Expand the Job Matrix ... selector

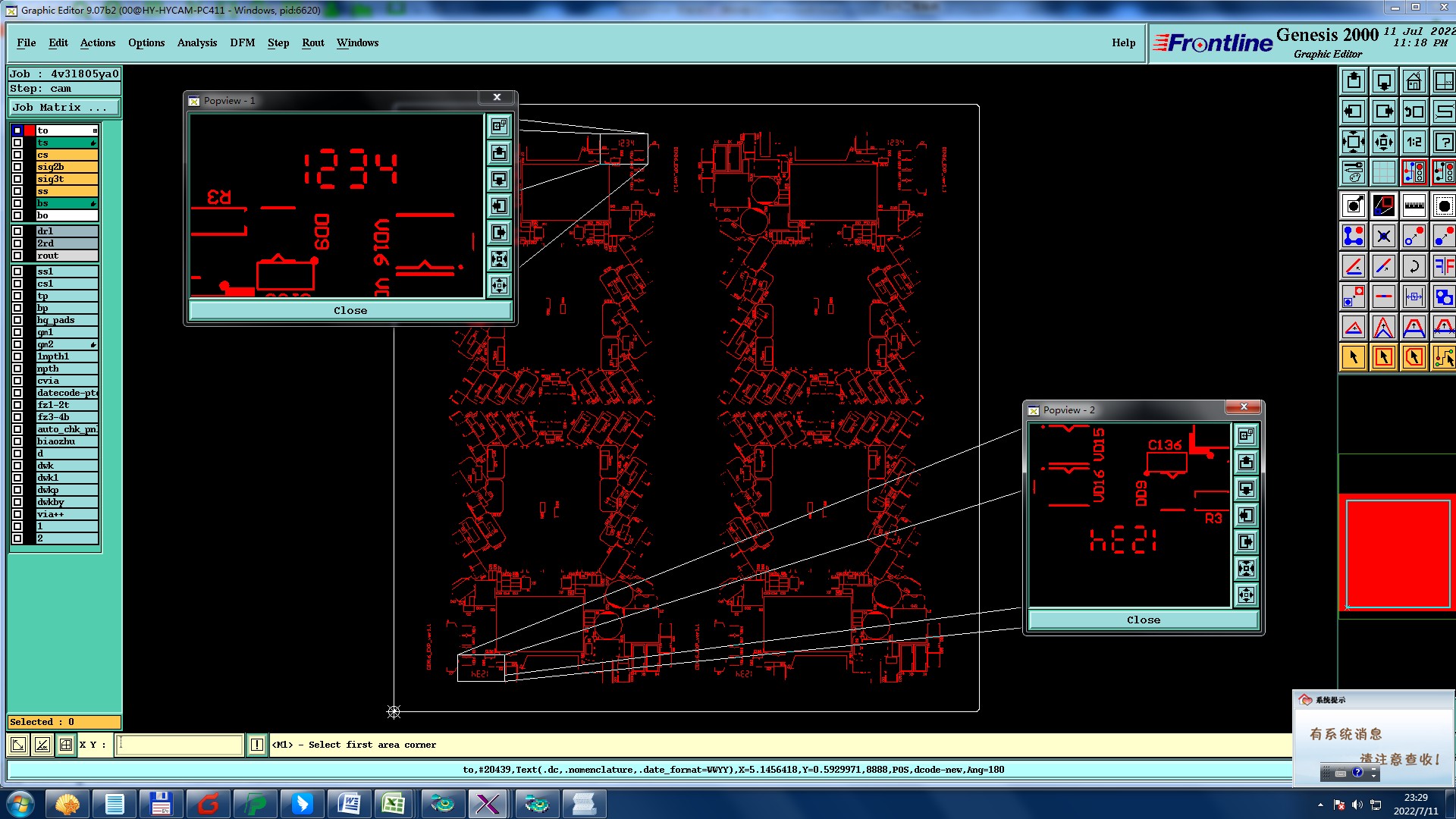64,108
